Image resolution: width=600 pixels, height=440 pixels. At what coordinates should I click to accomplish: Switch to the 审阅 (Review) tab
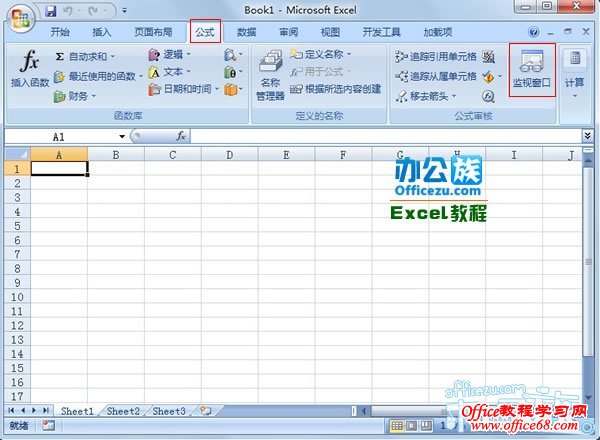pos(289,32)
